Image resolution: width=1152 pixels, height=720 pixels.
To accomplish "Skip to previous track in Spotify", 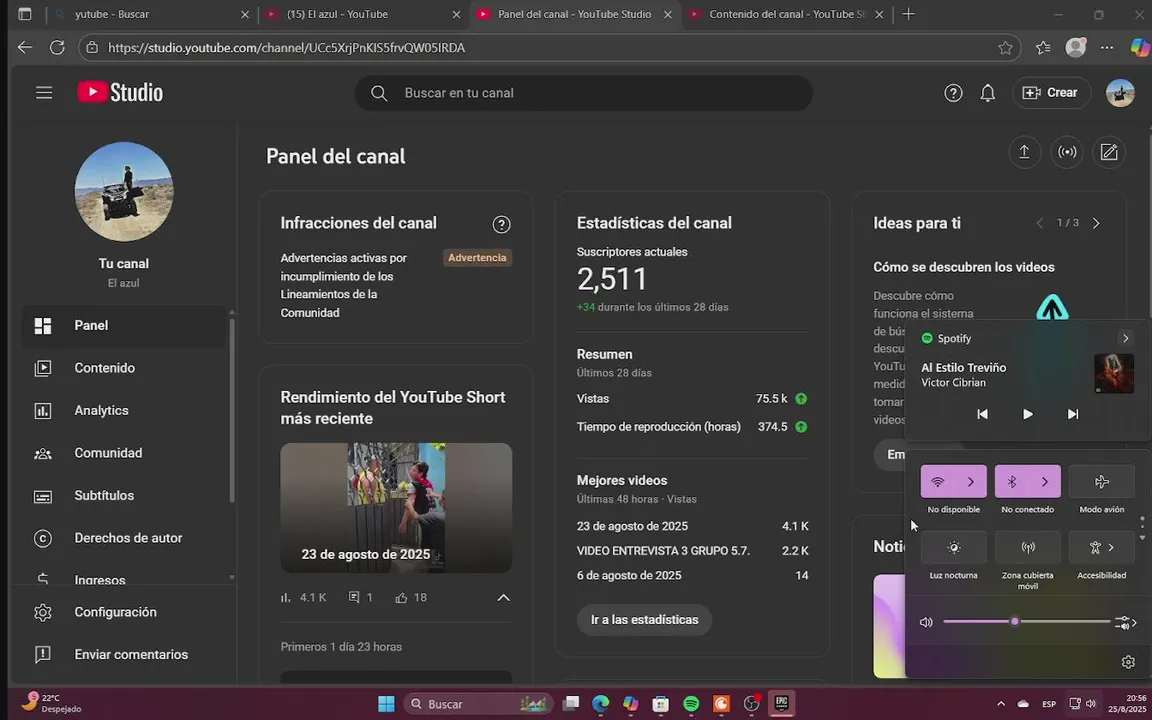I will [x=982, y=414].
